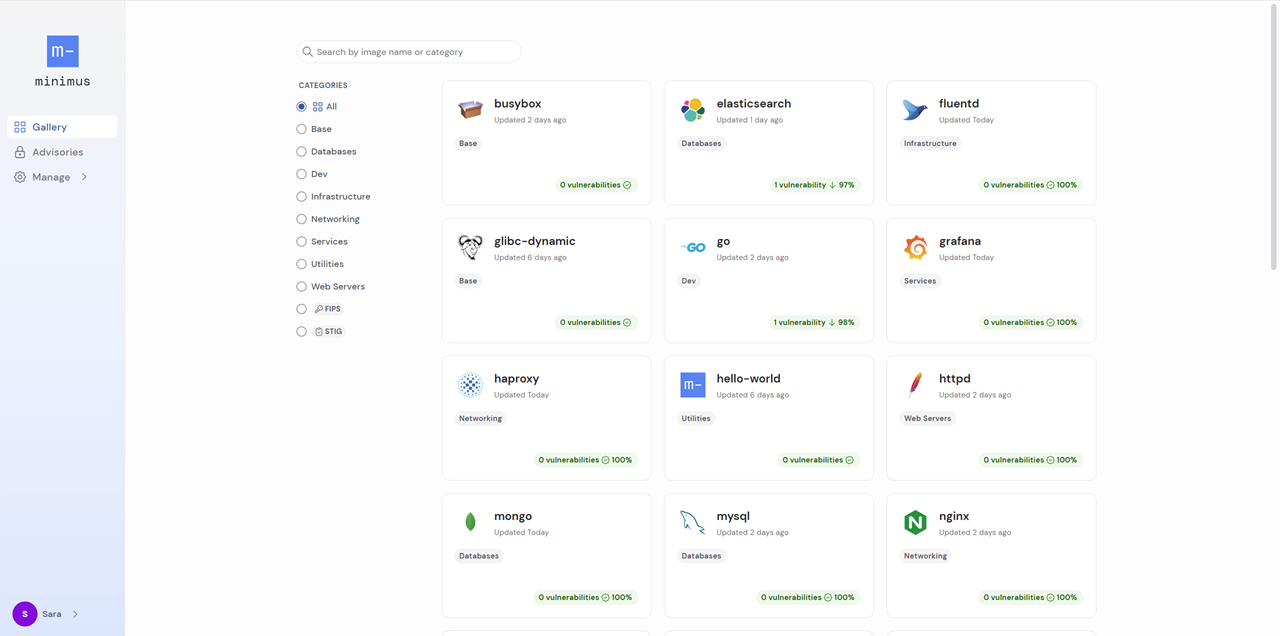1280x636 pixels.
Task: Click the fluentd bird icon
Action: tap(915, 110)
